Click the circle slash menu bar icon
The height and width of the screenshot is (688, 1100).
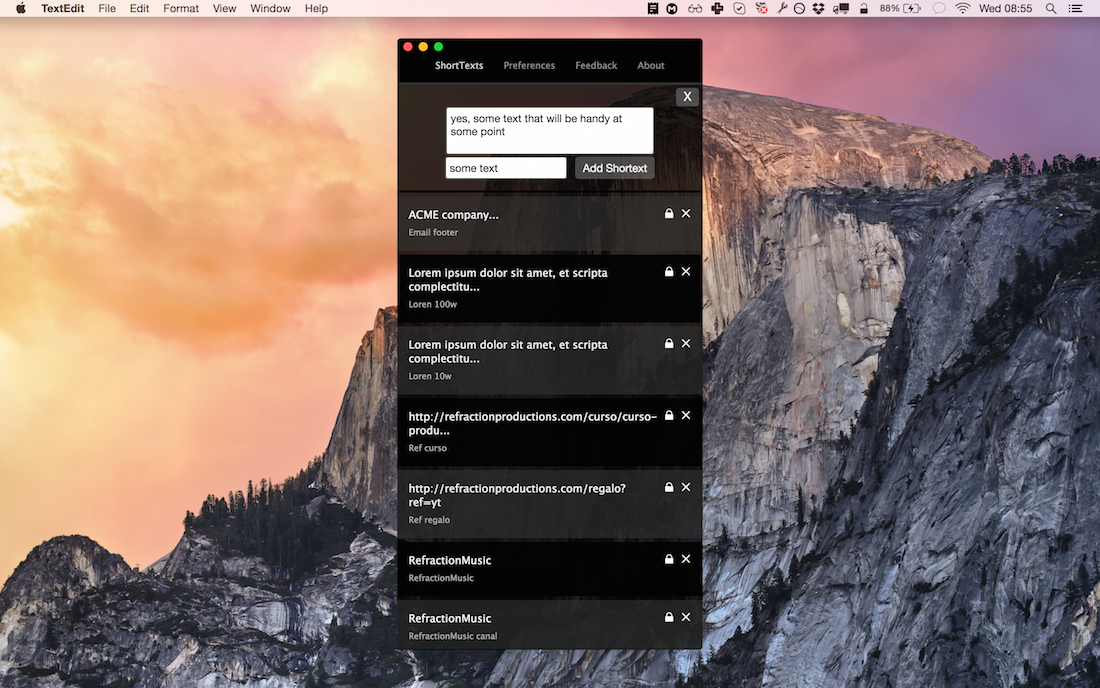[799, 8]
